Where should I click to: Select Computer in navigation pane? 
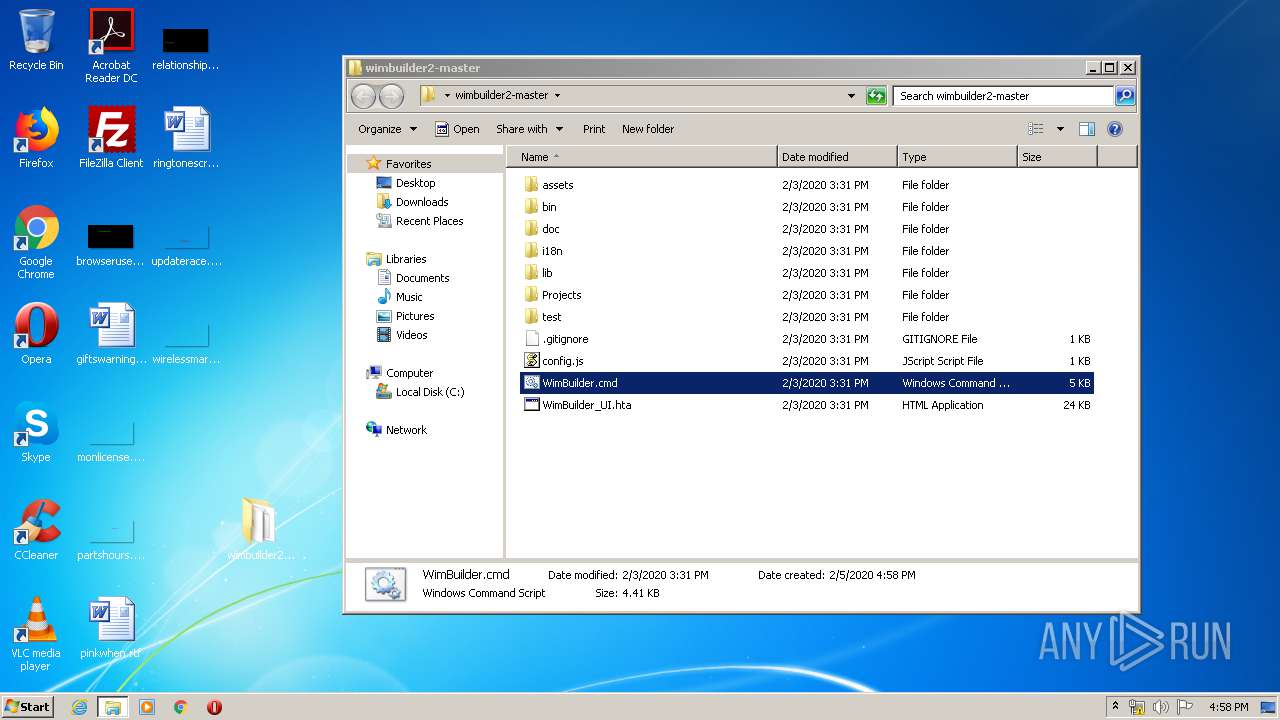coord(409,373)
